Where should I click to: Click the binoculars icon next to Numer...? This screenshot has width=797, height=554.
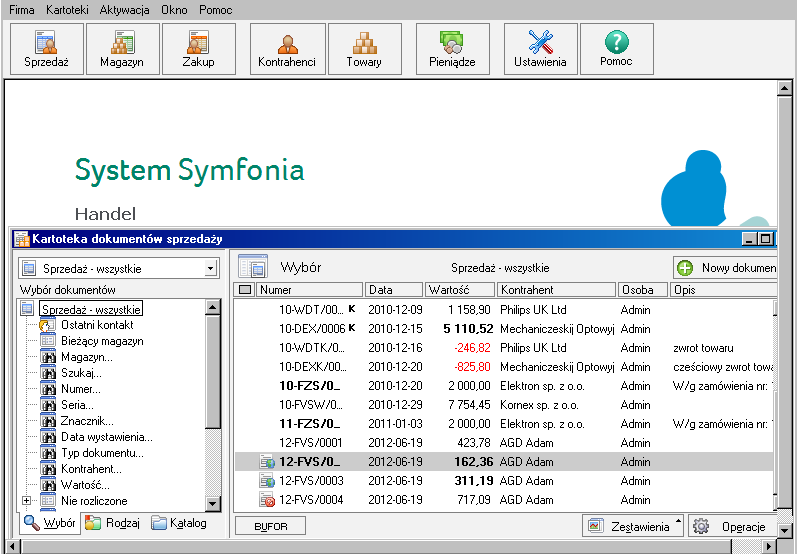(48, 389)
